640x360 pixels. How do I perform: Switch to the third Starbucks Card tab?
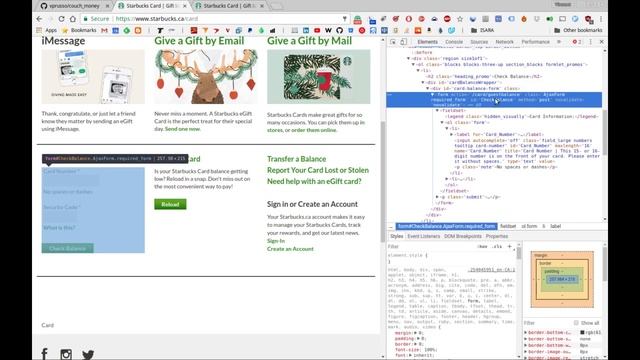[x=229, y=6]
